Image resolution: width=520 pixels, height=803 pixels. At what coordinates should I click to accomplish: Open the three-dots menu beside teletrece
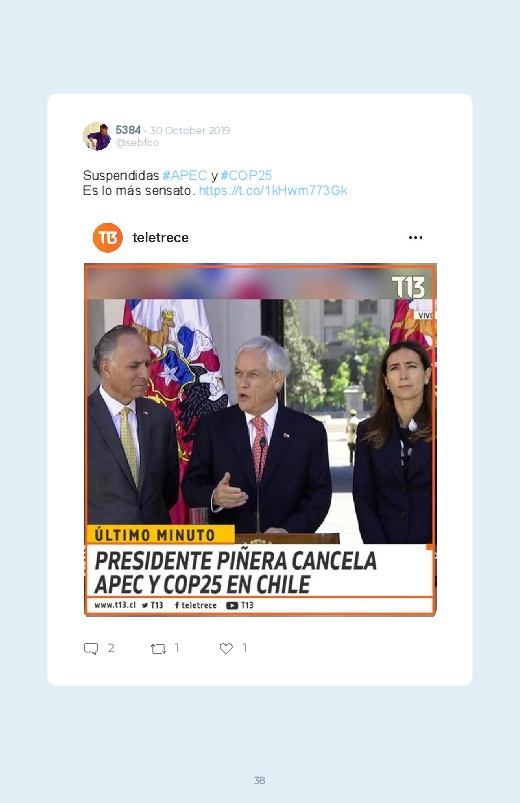(x=415, y=238)
